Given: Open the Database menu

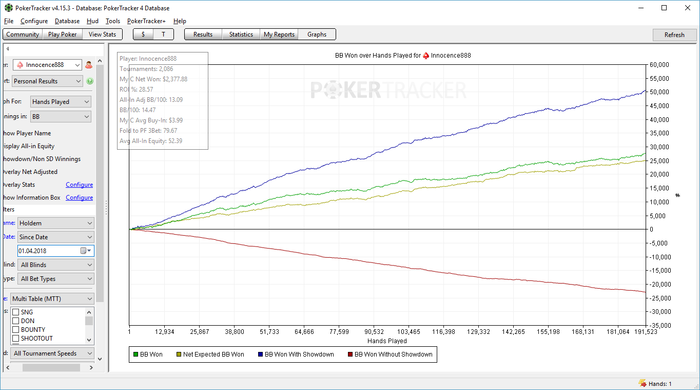Looking at the screenshot, I should 67,21.
